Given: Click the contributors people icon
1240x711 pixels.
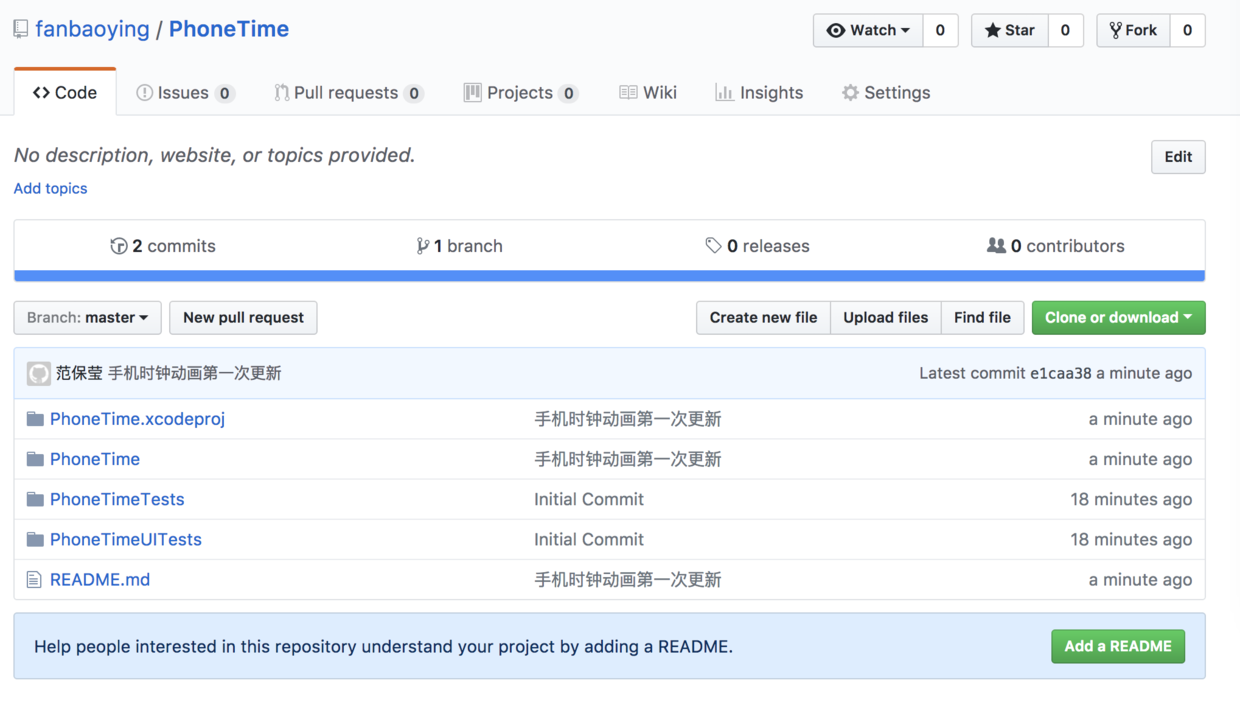Looking at the screenshot, I should click(996, 246).
